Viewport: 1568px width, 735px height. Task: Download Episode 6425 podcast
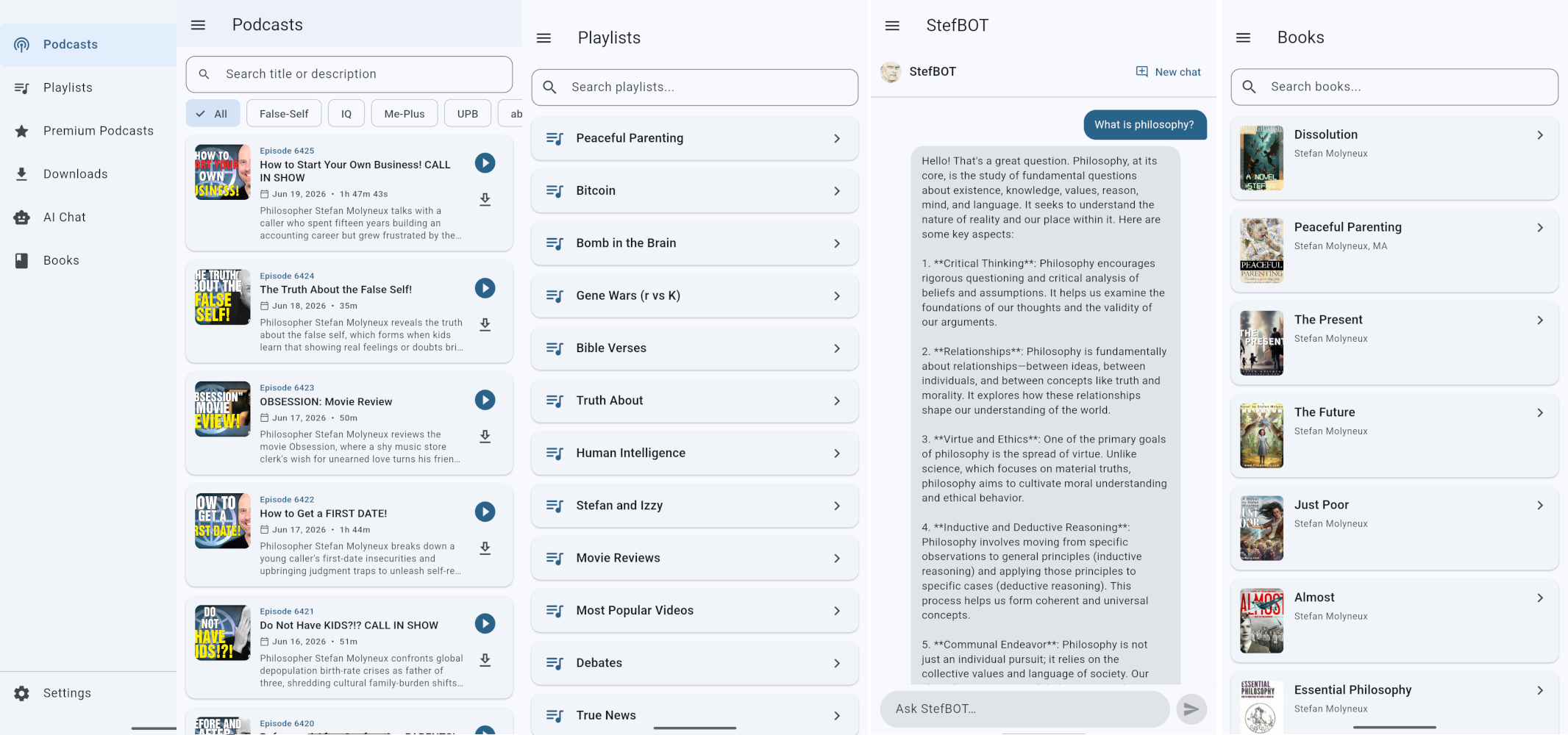point(485,200)
